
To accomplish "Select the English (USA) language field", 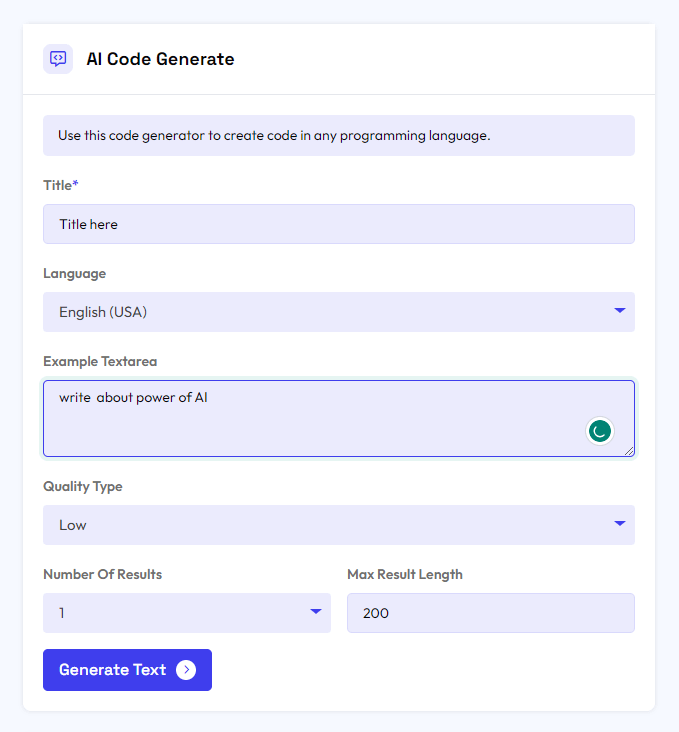I will [320, 312].
